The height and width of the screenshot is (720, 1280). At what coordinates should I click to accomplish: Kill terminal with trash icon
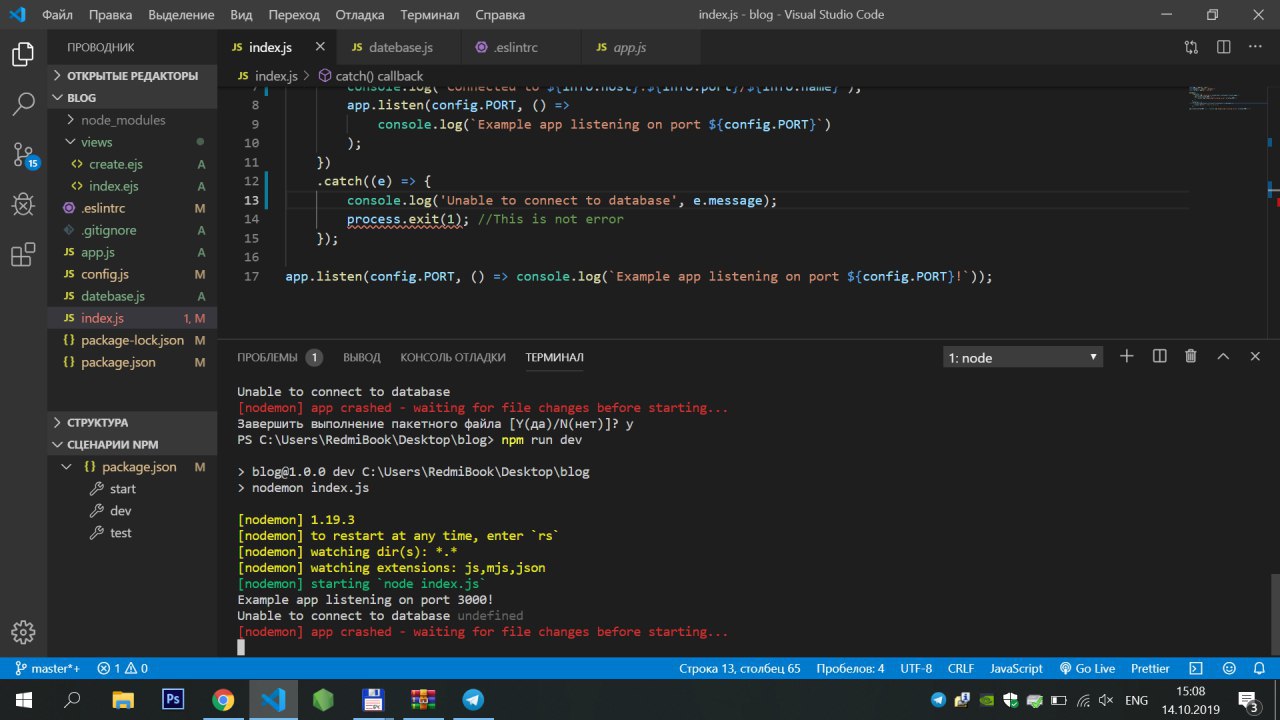pyautogui.click(x=1190, y=356)
